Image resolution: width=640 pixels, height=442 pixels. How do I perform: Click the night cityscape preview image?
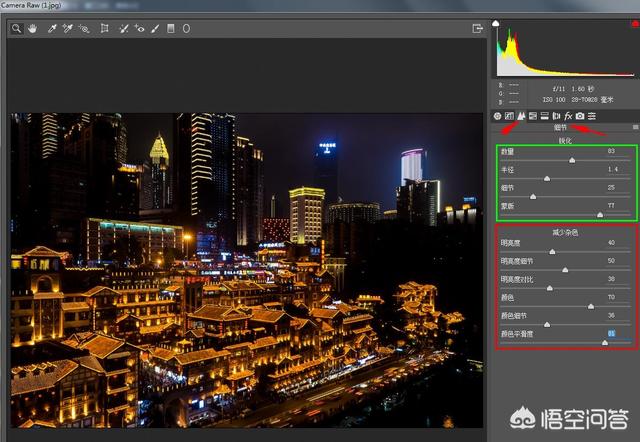point(247,270)
